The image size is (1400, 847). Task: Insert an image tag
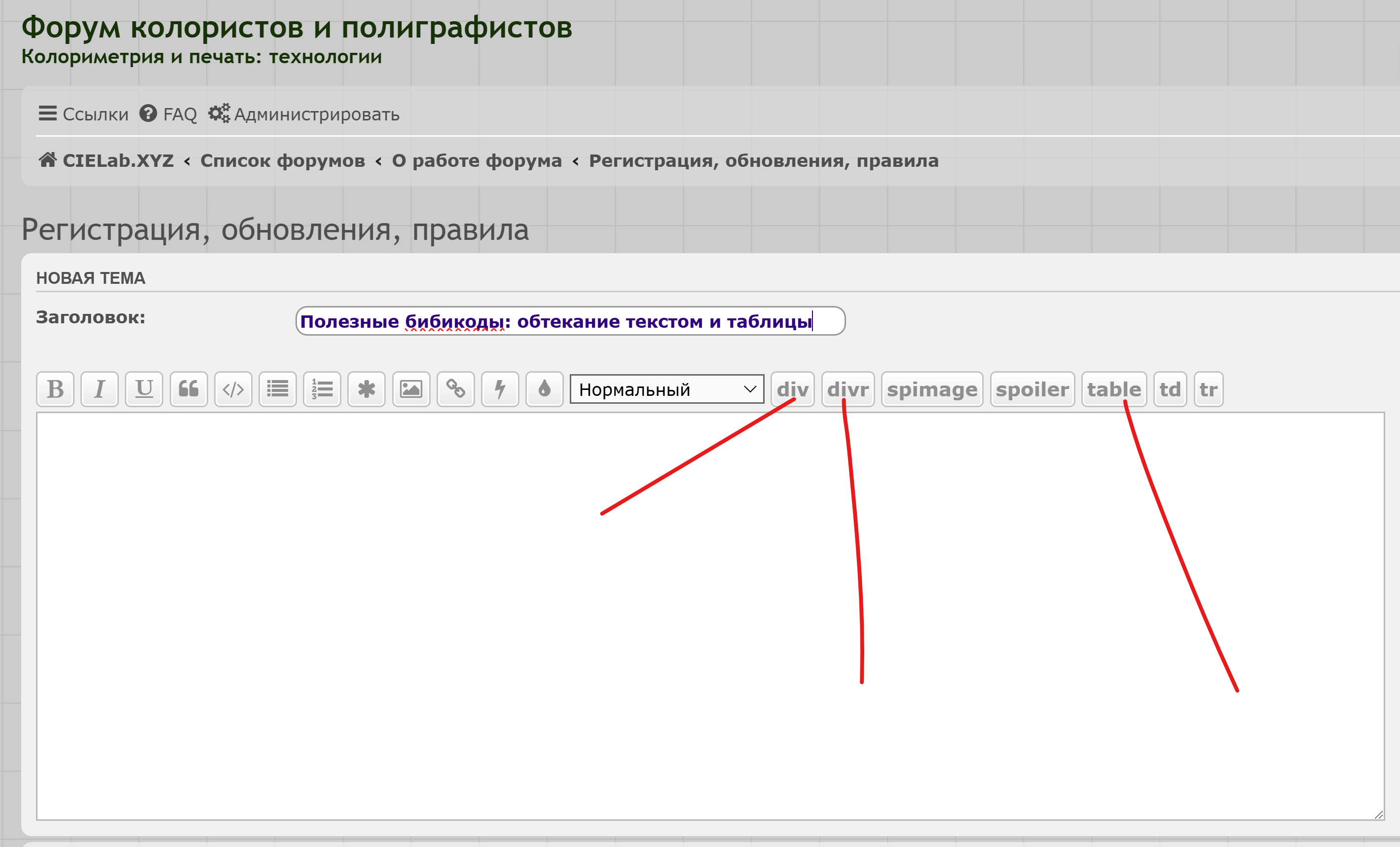coord(411,389)
